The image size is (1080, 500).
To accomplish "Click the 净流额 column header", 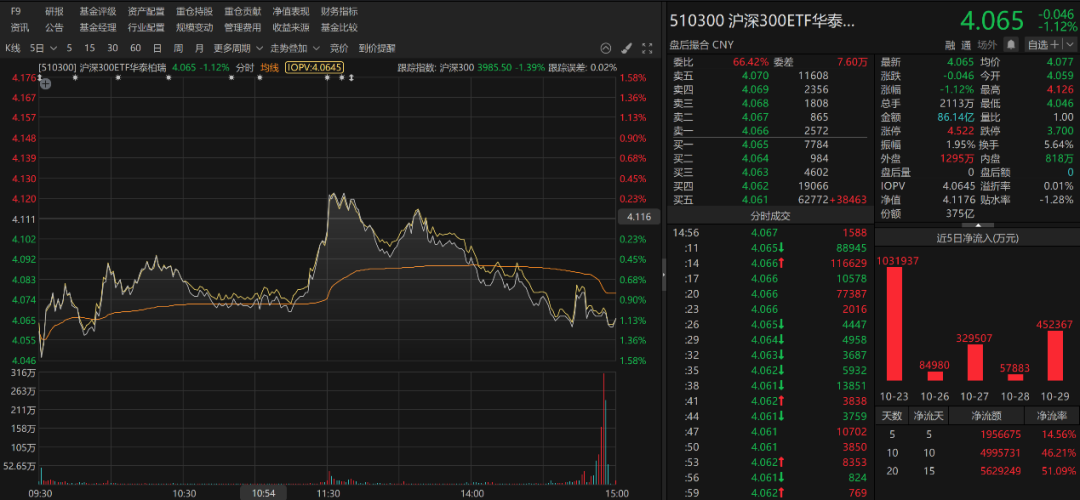I will pyautogui.click(x=986, y=415).
